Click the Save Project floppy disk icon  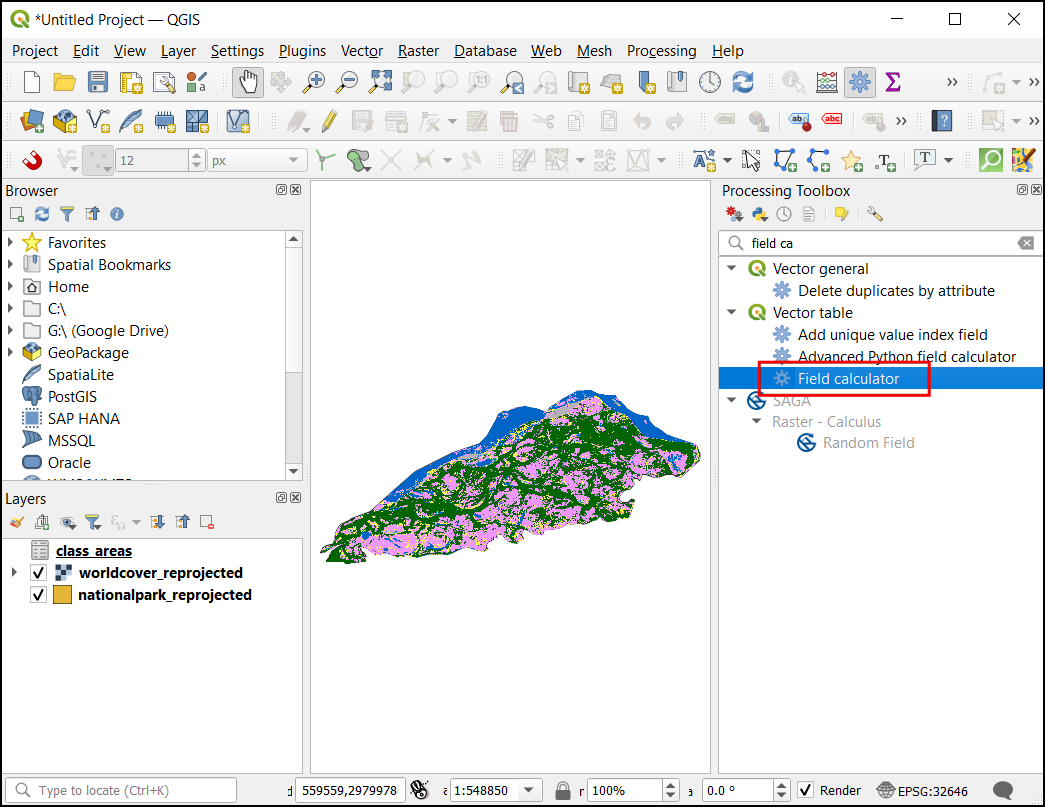coord(98,82)
